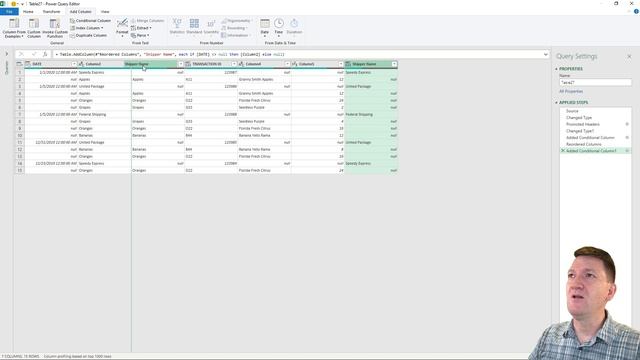Viewport: 640px width, 360px height.
Task: Open filter dropdown on DATE column
Action: 74,64
